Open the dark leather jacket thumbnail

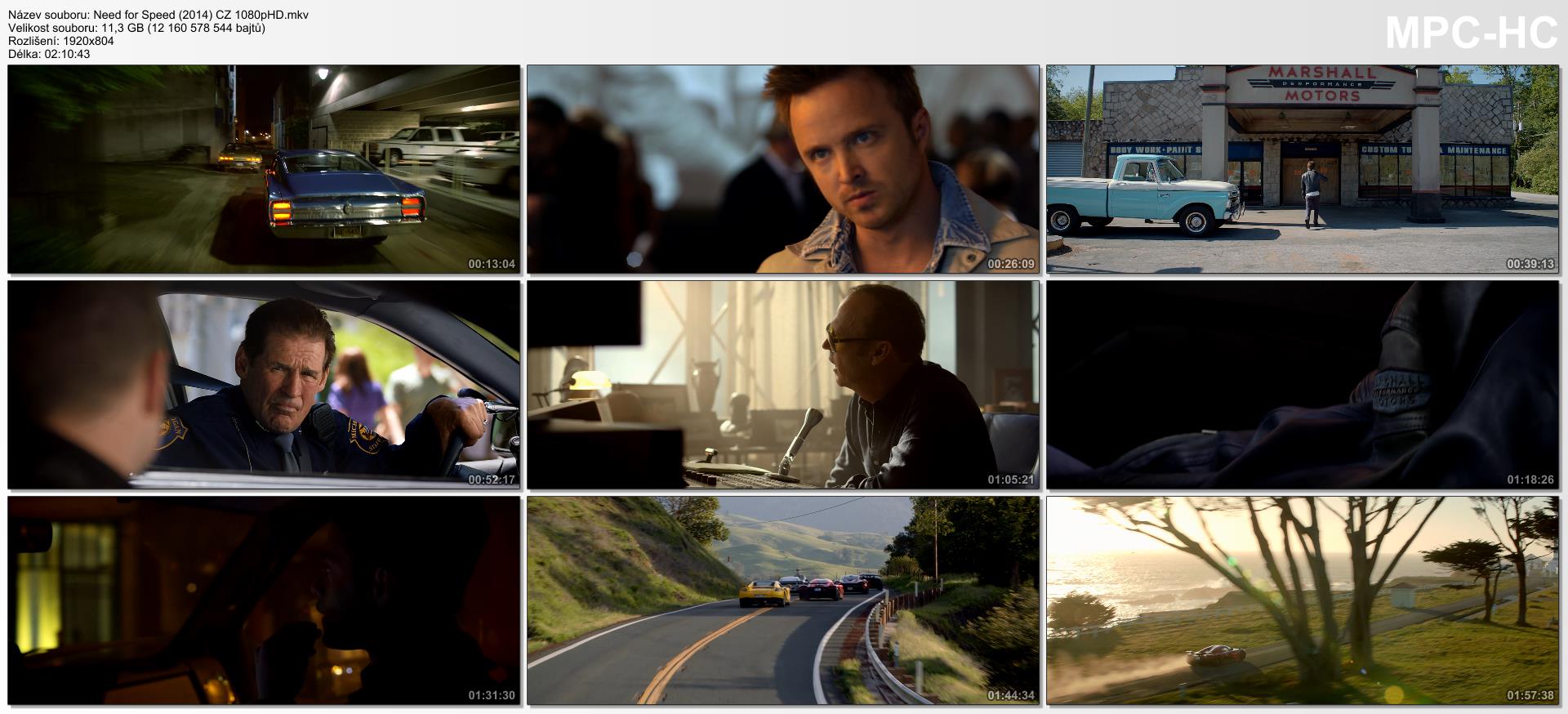pos(1303,385)
